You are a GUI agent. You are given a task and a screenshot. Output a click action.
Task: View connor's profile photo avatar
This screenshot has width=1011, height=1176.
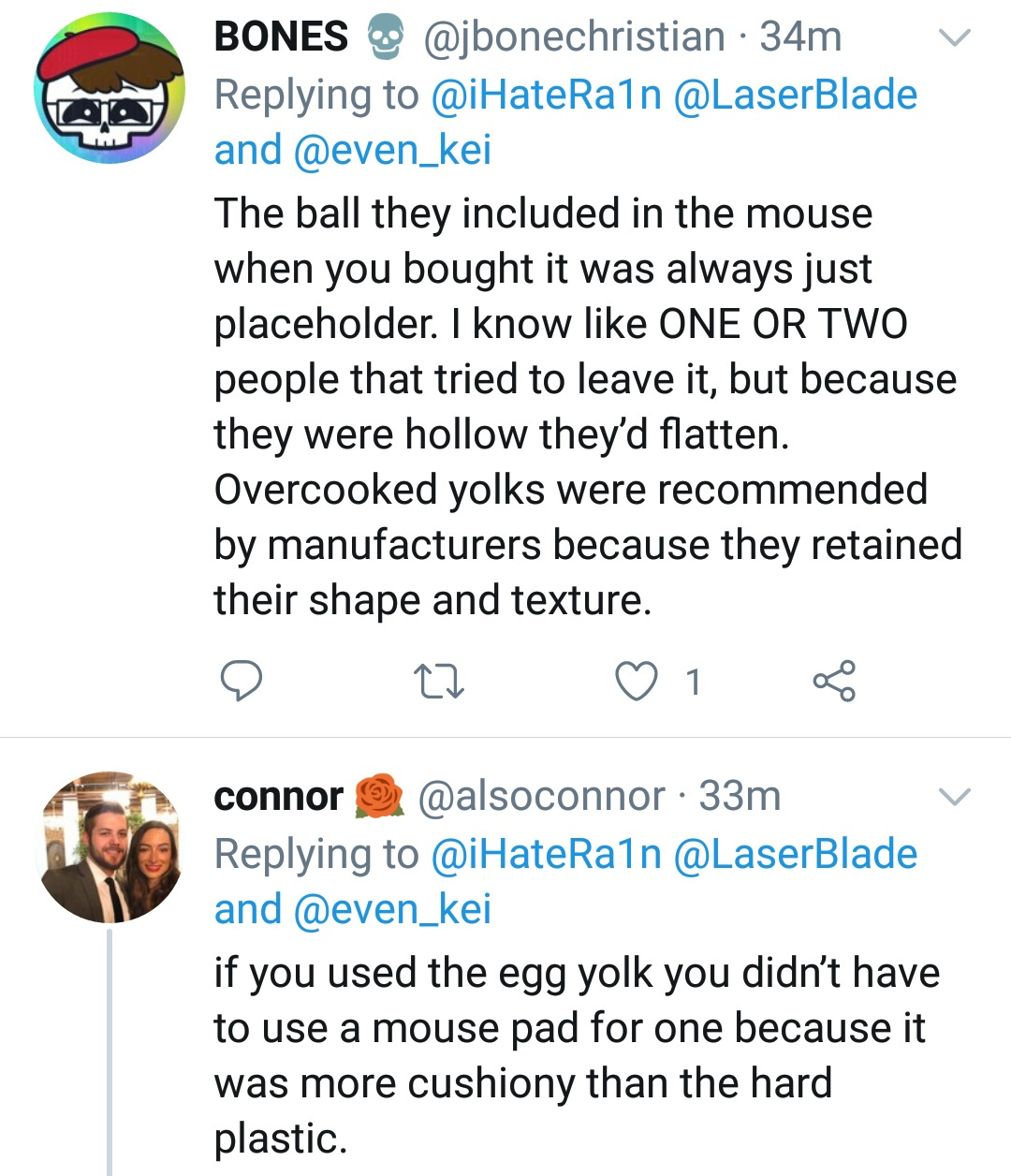coord(110,847)
